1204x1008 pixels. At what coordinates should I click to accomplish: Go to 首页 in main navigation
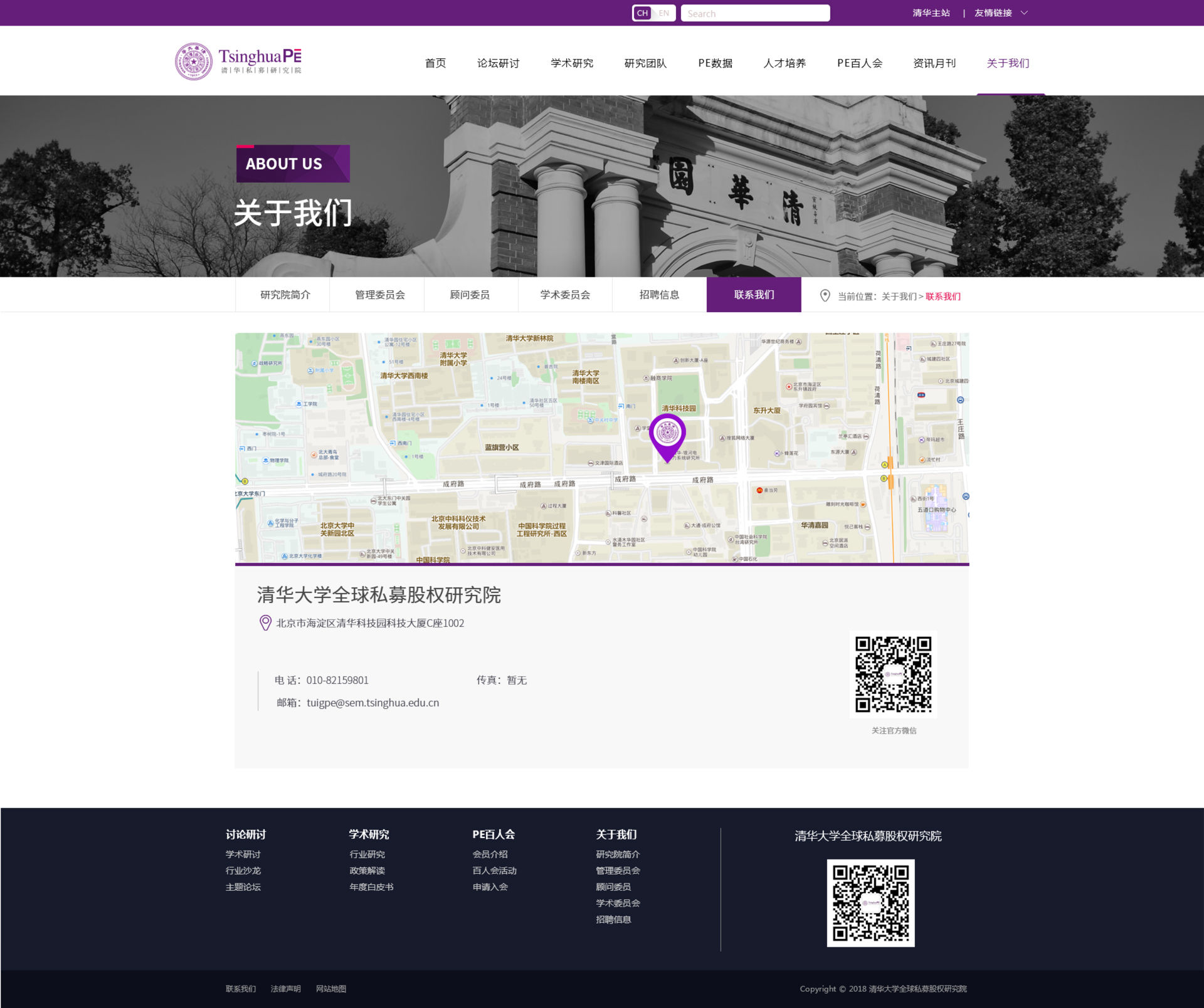coord(435,63)
